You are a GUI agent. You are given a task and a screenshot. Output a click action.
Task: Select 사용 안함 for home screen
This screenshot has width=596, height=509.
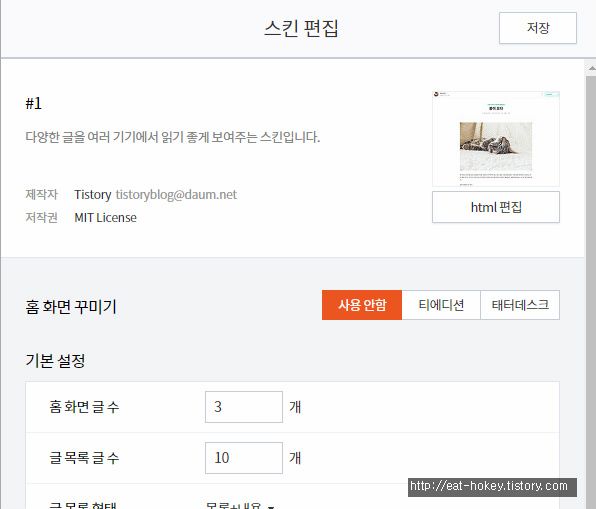point(362,305)
